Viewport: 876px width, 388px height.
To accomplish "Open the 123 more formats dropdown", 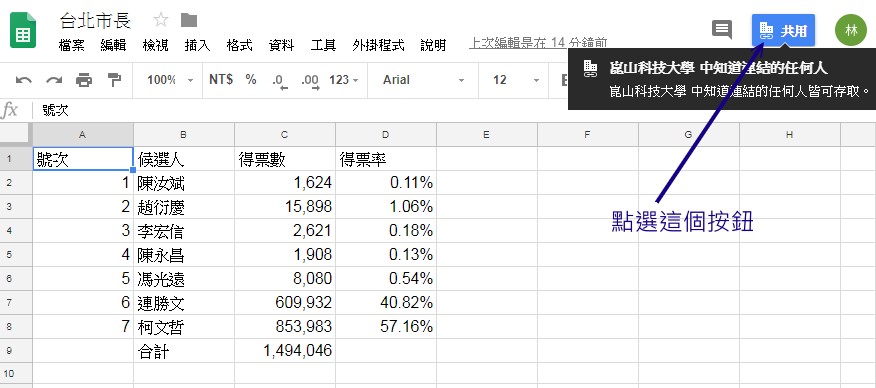I will click(x=344, y=80).
